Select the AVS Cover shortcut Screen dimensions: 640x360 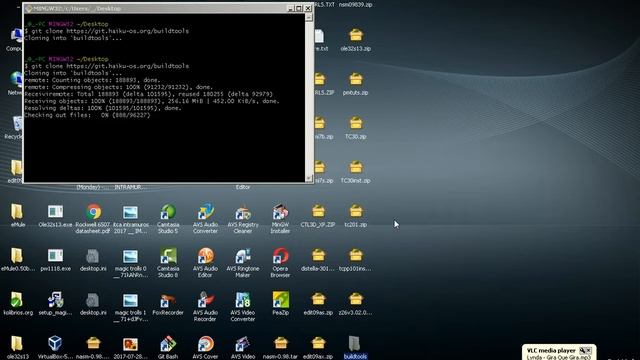tap(205, 348)
